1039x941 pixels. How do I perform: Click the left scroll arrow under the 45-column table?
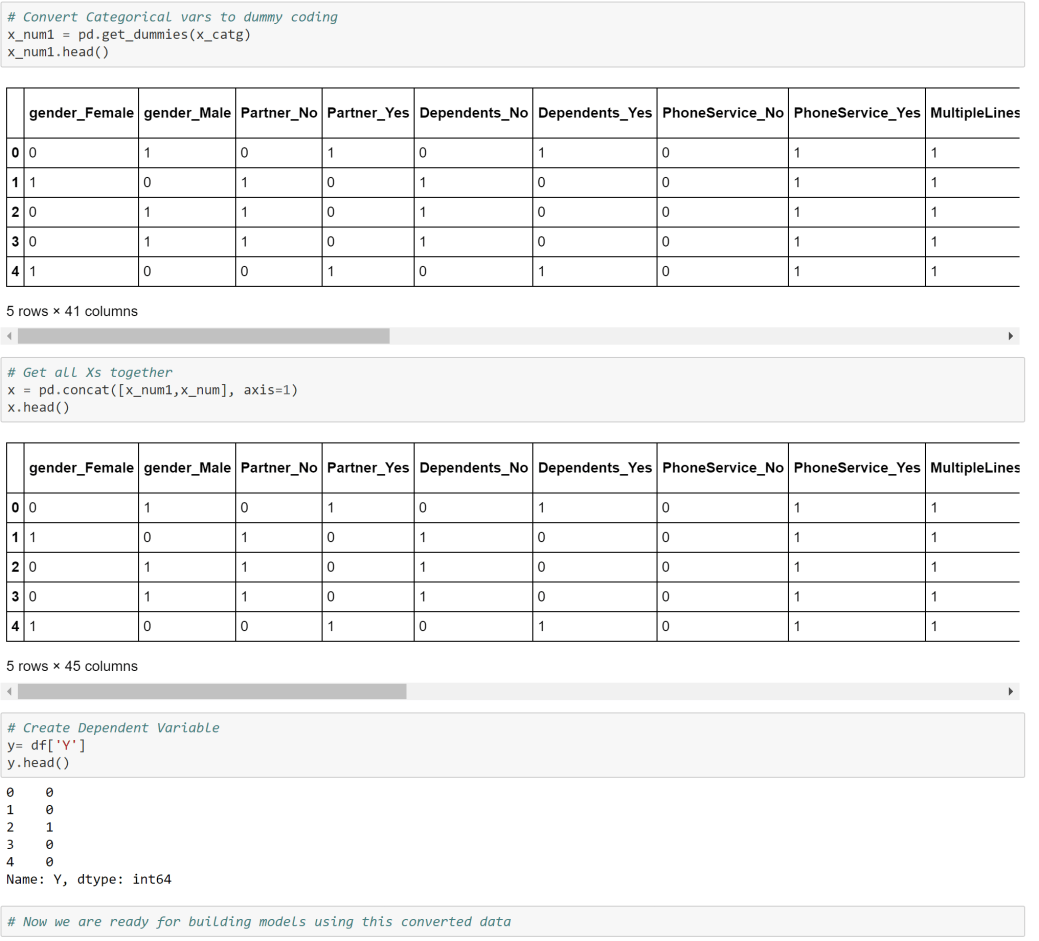(9, 691)
